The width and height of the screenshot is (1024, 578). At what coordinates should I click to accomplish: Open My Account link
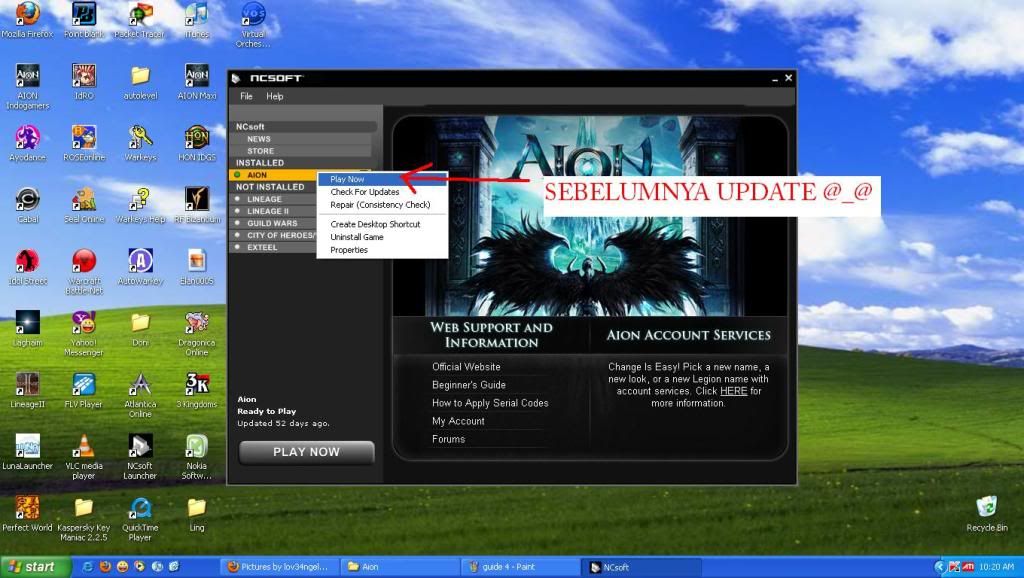click(x=458, y=421)
